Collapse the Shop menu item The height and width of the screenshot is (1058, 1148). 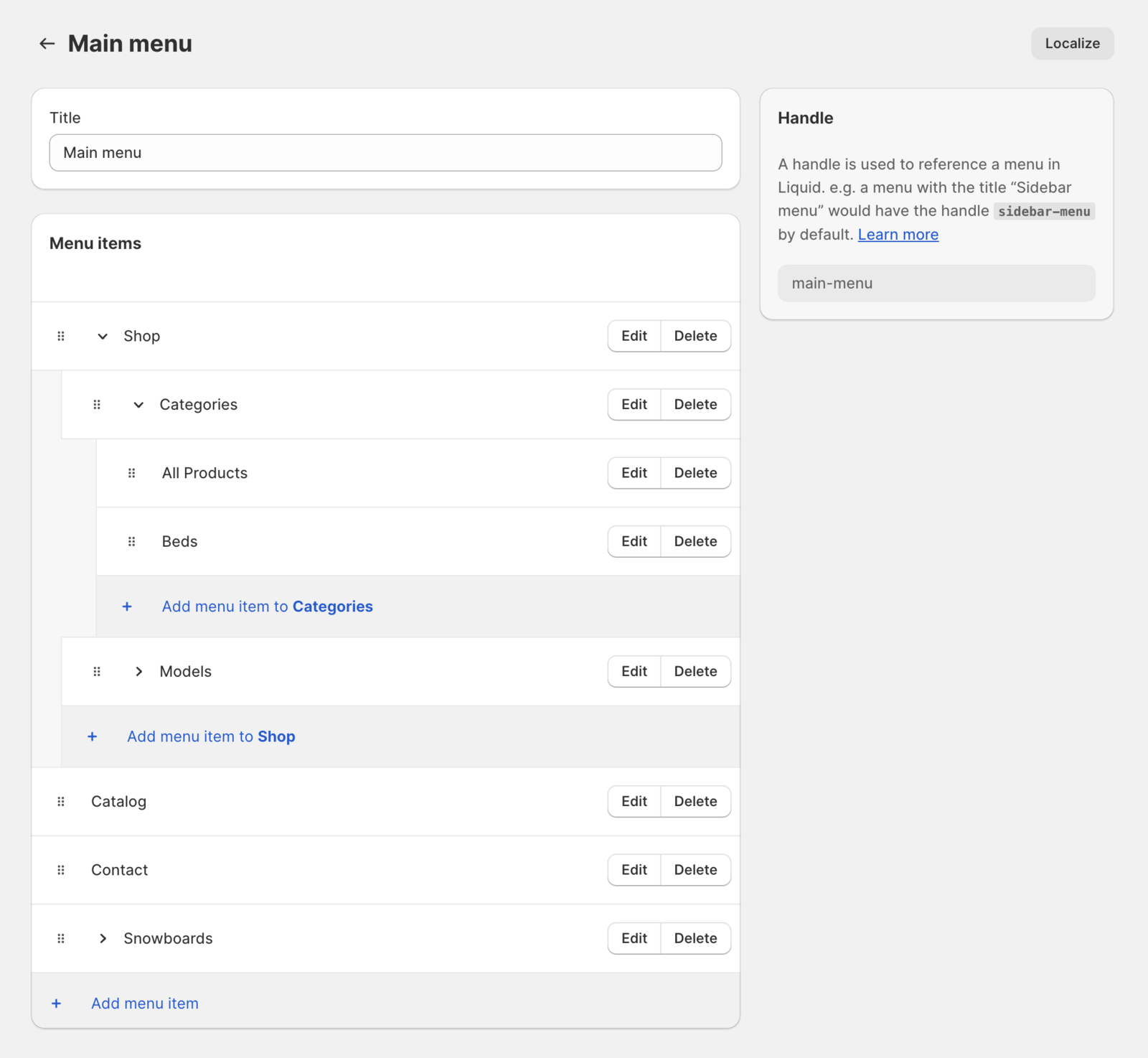[x=103, y=336]
